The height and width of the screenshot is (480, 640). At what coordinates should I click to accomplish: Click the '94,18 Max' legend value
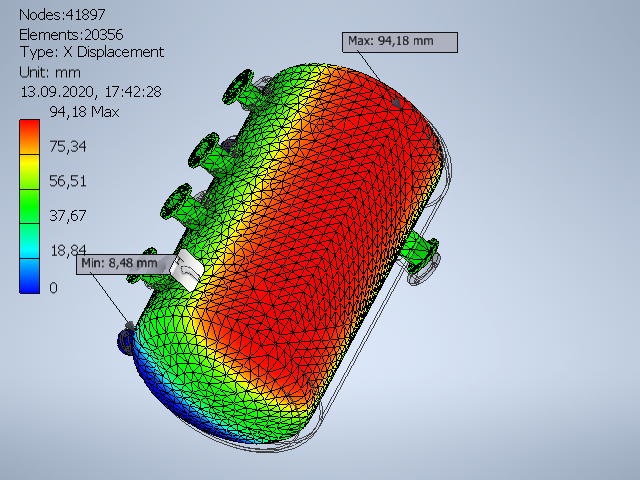84,111
